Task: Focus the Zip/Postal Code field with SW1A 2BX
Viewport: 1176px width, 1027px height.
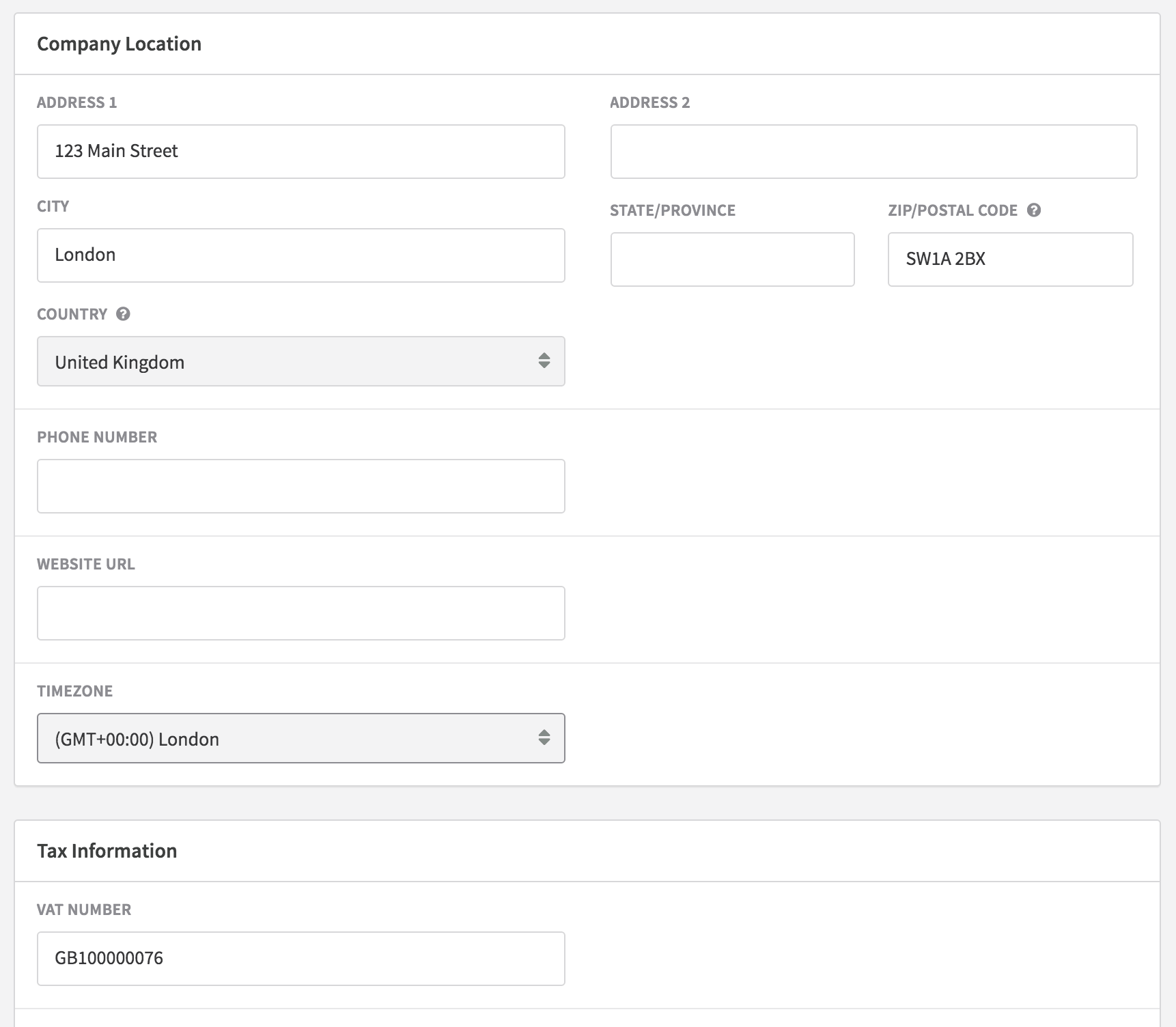Action: 1010,259
